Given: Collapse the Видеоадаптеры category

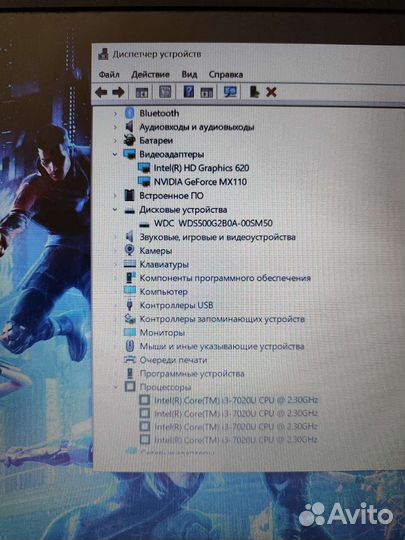Looking at the screenshot, I should (115, 155).
